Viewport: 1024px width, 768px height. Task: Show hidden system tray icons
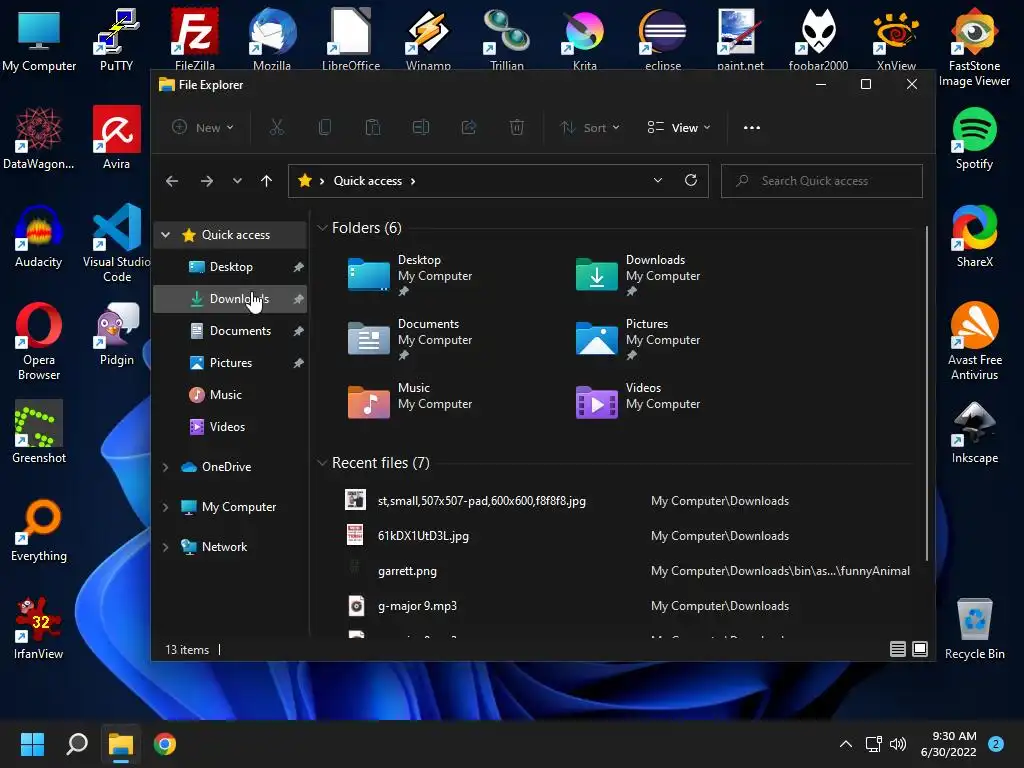(845, 744)
